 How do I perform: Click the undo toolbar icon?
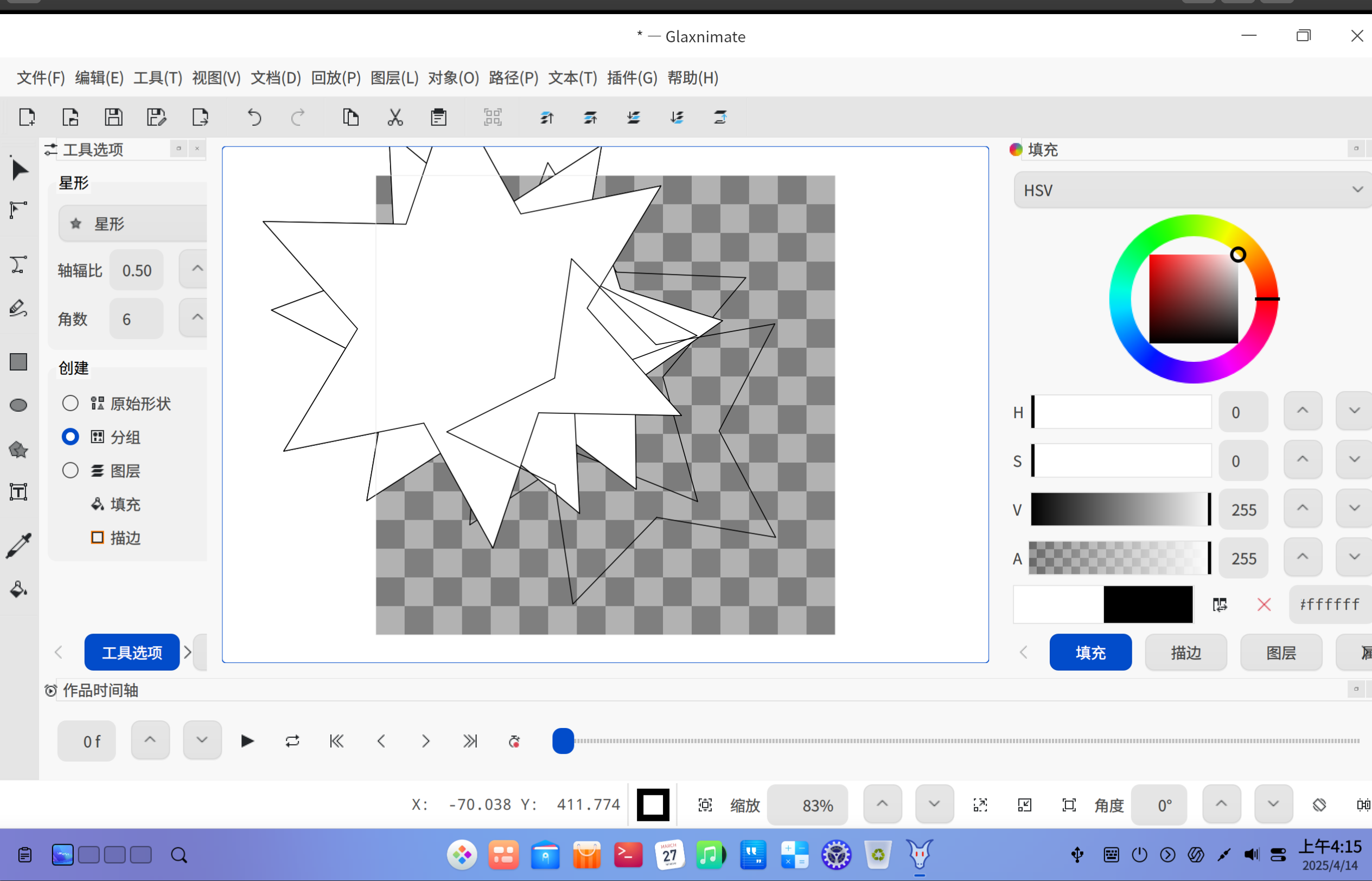coord(254,117)
